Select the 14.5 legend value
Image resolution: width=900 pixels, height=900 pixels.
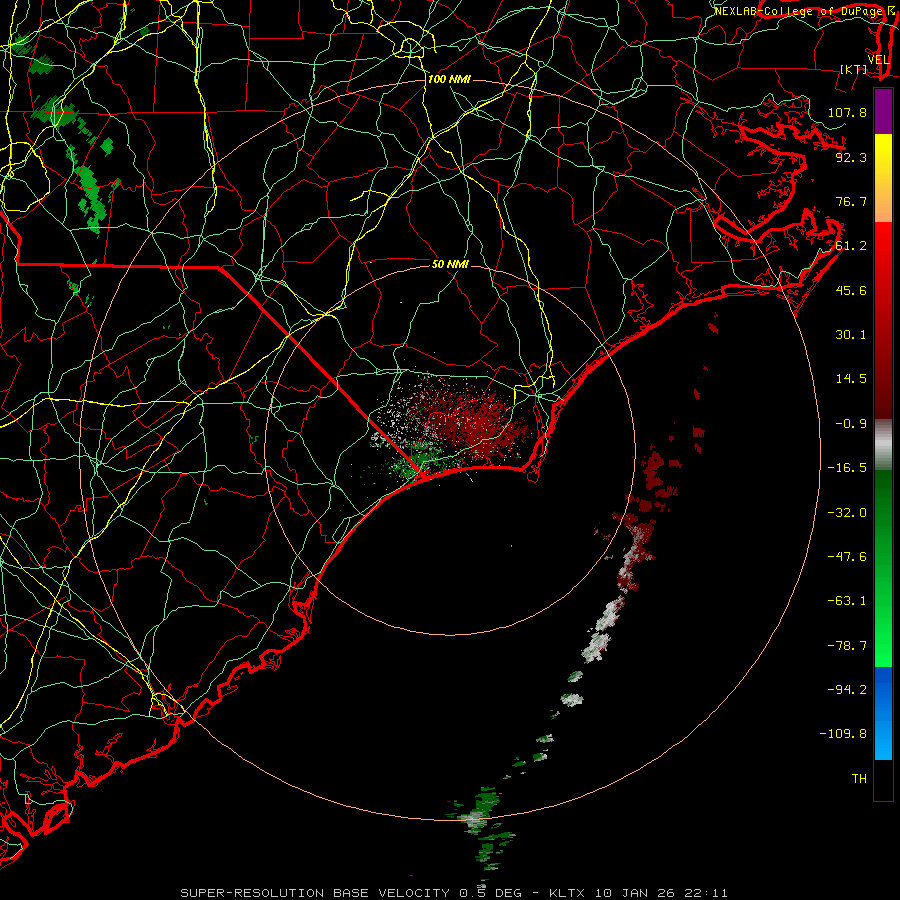tap(851, 379)
